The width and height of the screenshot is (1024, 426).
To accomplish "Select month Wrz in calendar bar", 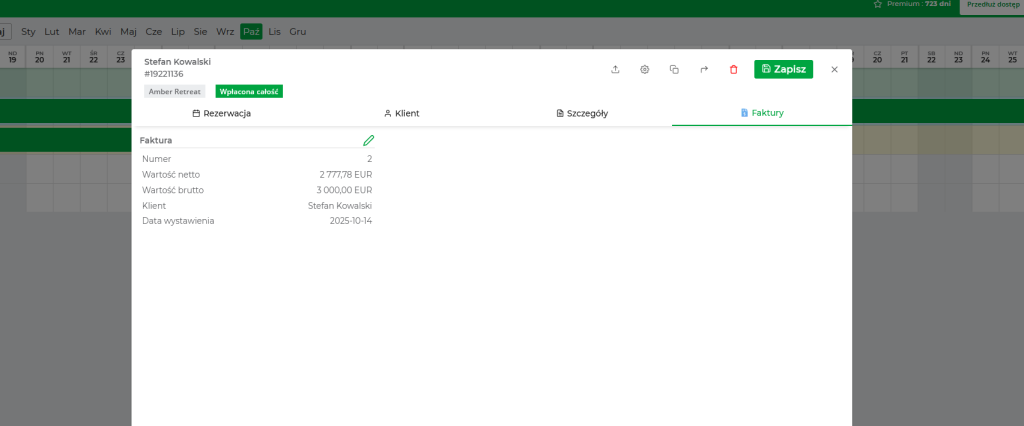I will [x=225, y=32].
